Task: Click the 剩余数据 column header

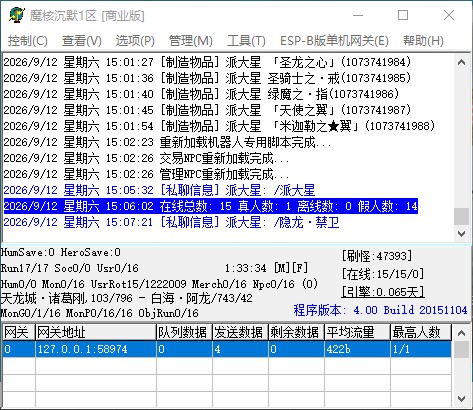Action: 296,332
